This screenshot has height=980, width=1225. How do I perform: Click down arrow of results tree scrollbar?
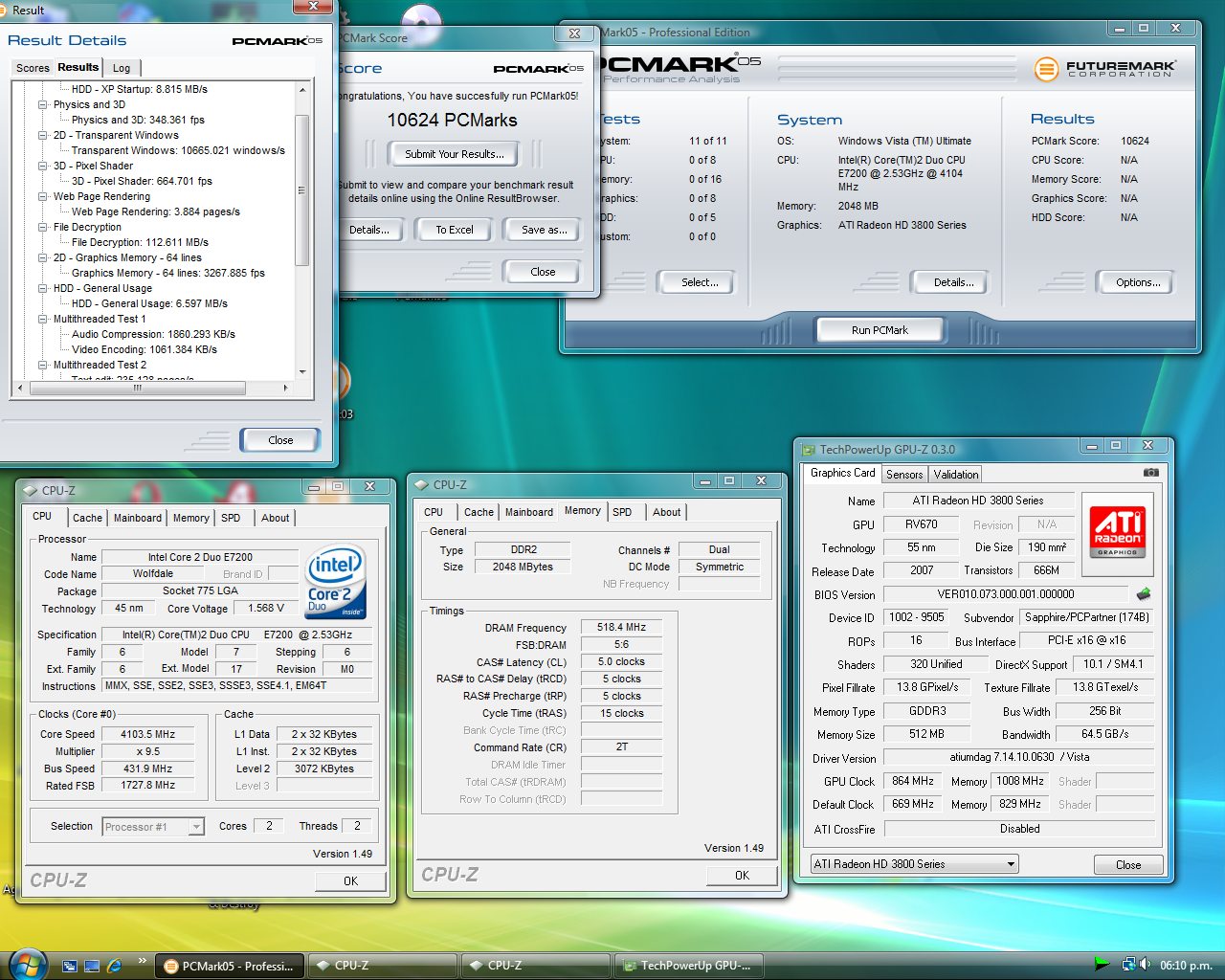(x=302, y=371)
